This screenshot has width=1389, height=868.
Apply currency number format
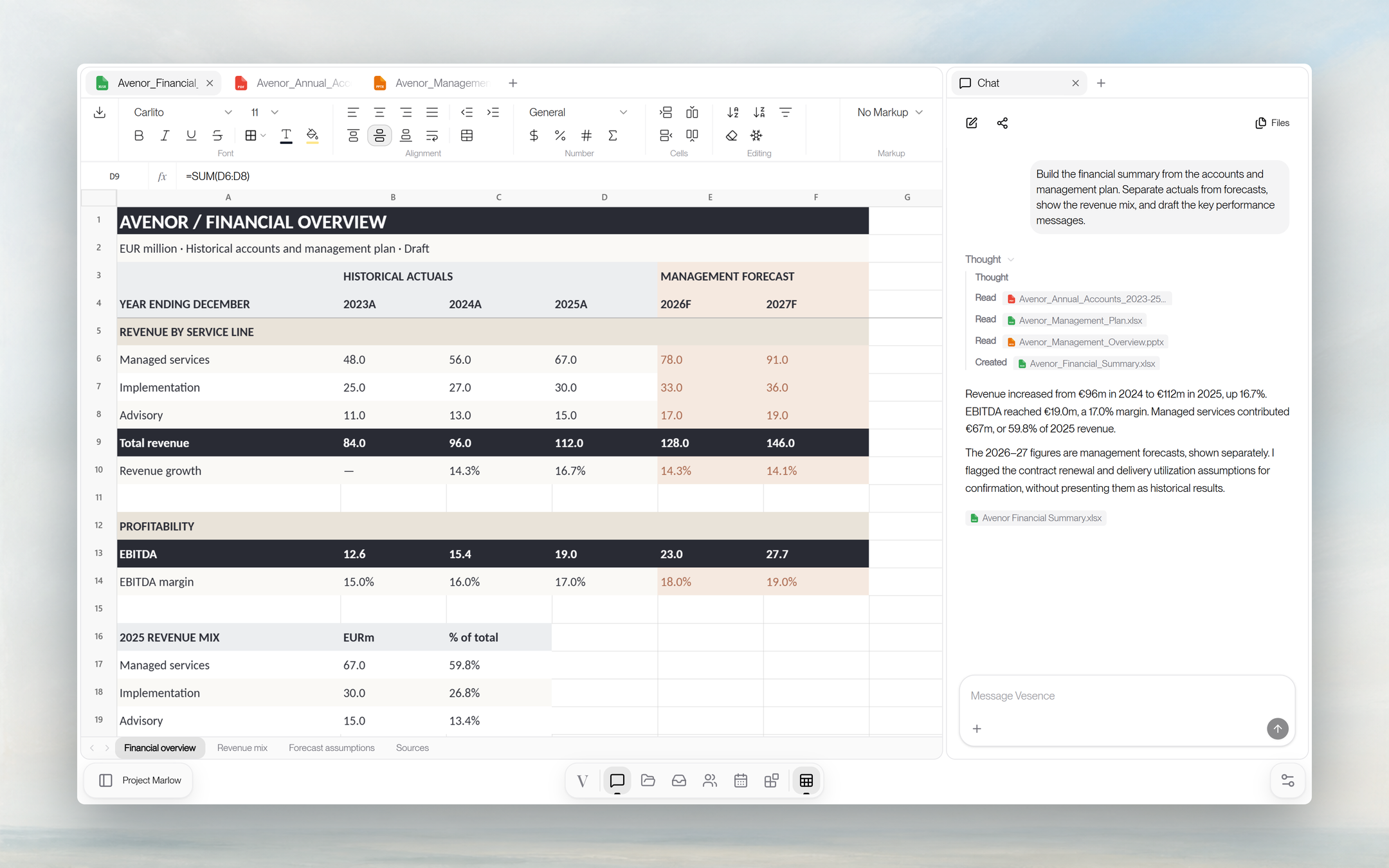pos(534,136)
